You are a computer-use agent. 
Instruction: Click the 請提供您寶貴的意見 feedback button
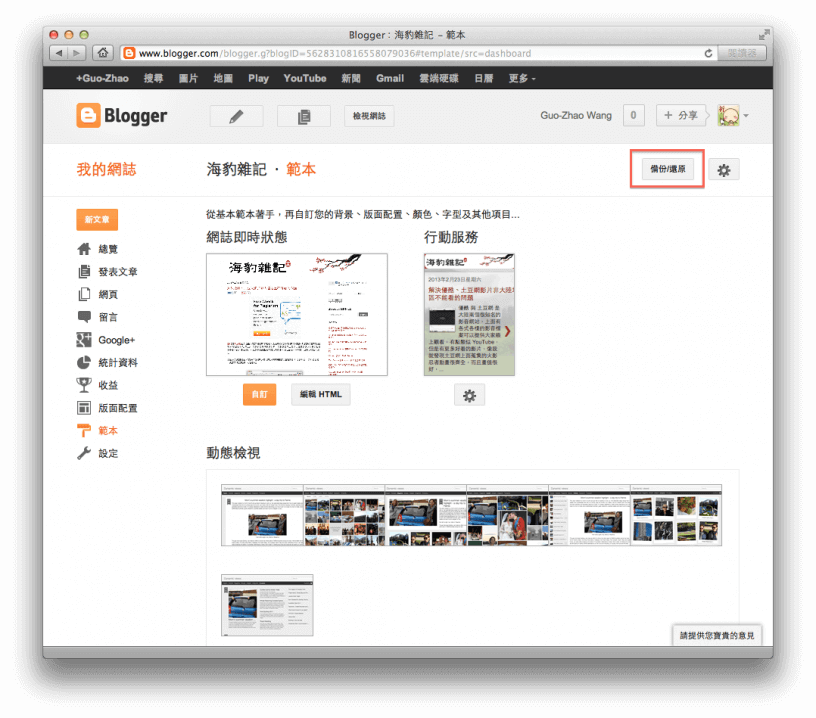[x=717, y=635]
